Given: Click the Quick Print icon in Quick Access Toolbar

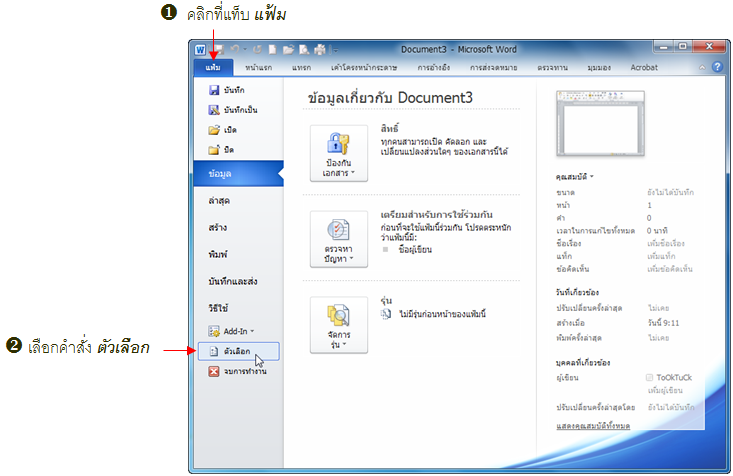Looking at the screenshot, I should click(320, 49).
